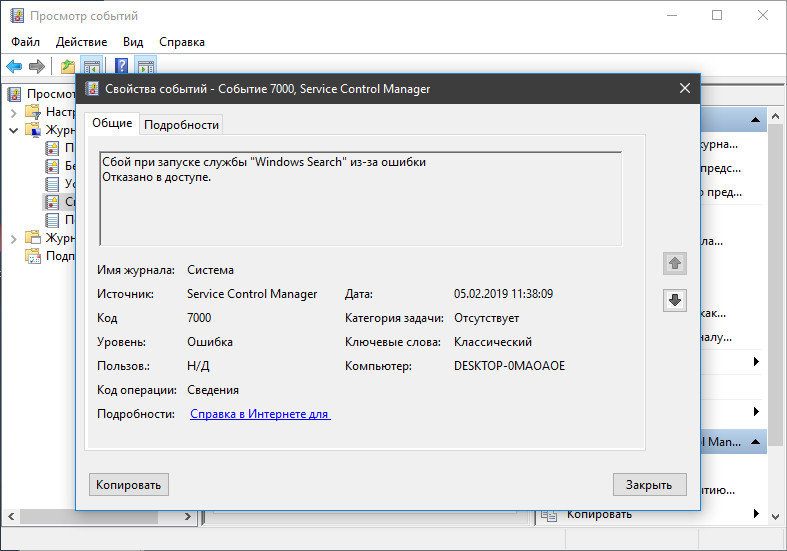This screenshot has height=551, width=787.
Task: Expand the Настраиваемые представления tree node
Action: pos(14,112)
